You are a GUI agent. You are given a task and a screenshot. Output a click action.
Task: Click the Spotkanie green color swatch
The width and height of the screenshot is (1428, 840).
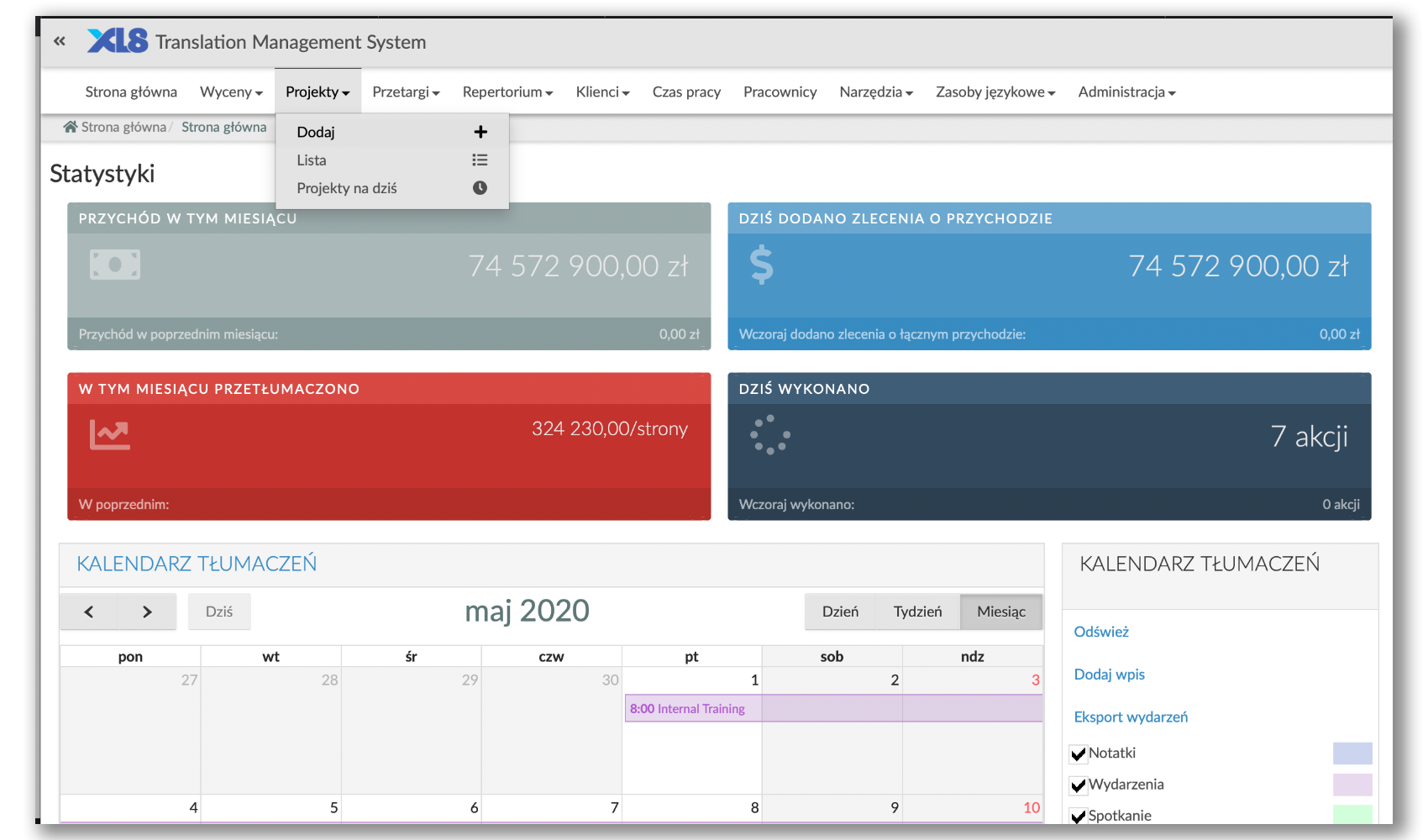tap(1352, 814)
